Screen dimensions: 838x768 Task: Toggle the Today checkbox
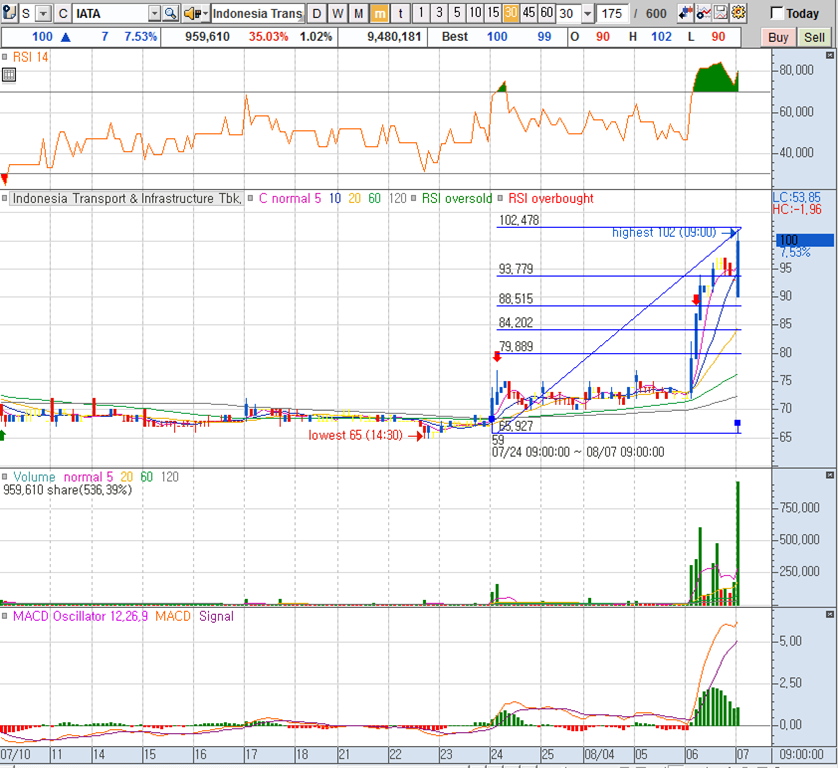(x=777, y=13)
